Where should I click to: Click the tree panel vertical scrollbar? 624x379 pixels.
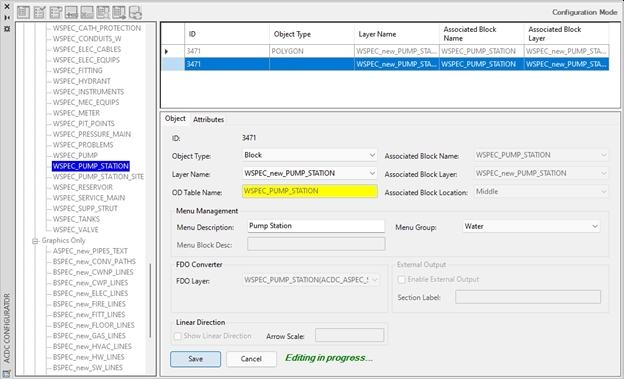150,301
